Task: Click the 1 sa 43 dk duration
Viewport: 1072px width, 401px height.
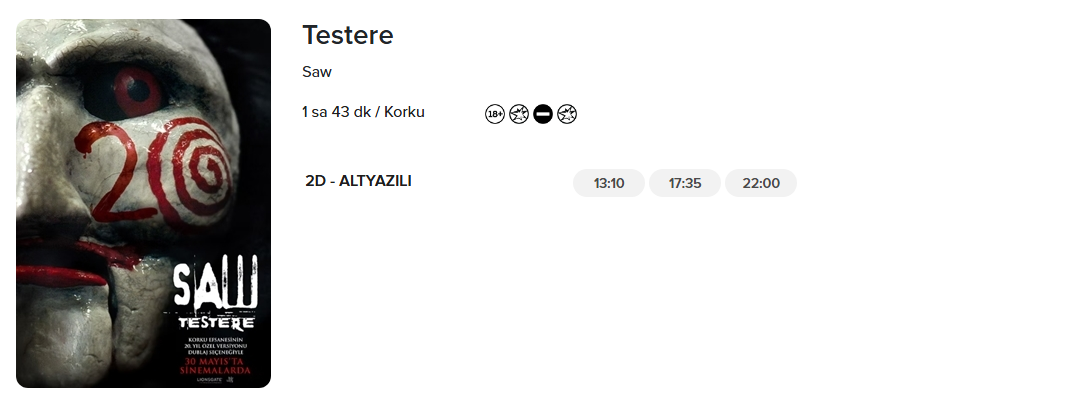Action: coord(336,112)
